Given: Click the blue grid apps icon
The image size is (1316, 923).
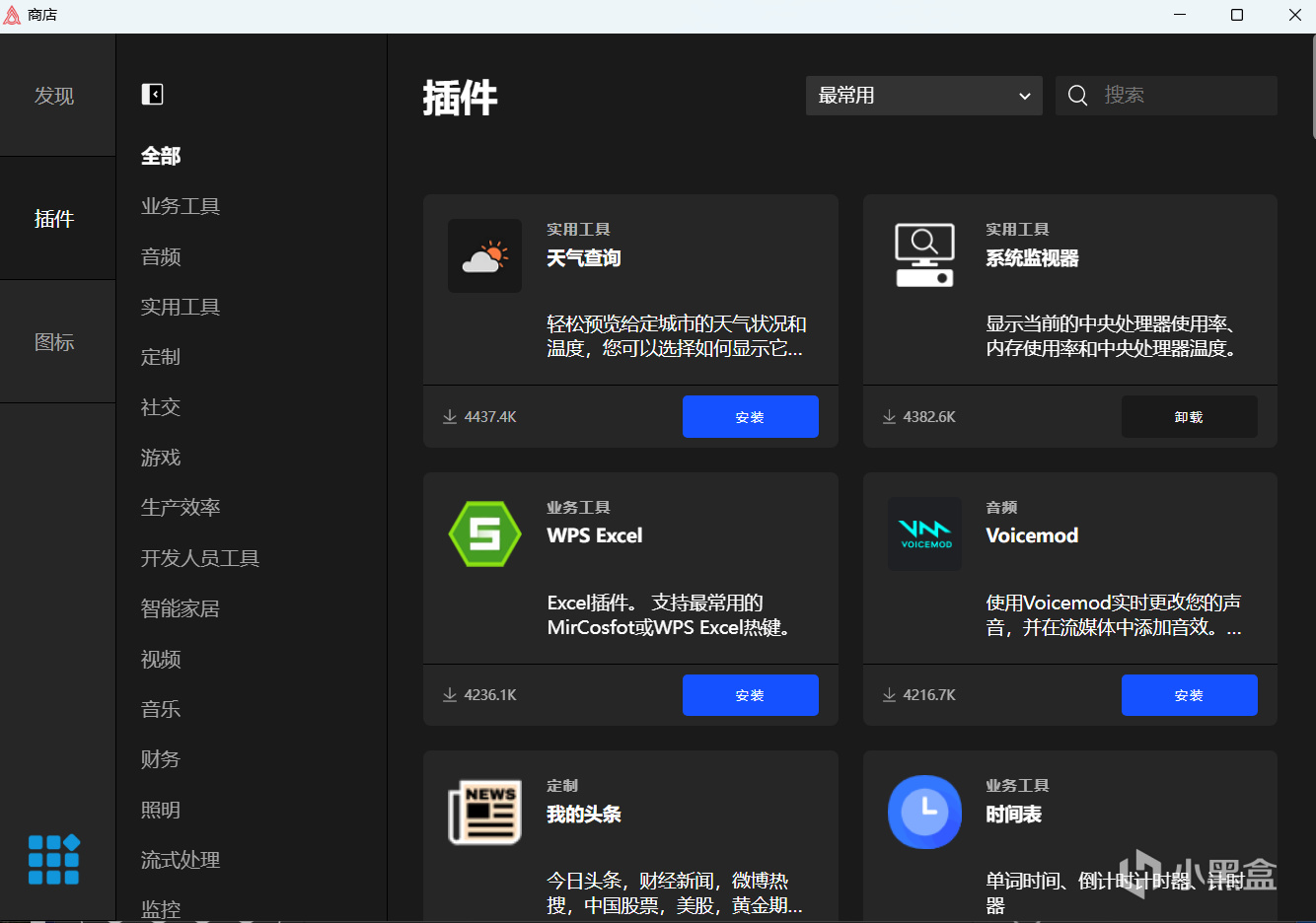Looking at the screenshot, I should (x=53, y=859).
